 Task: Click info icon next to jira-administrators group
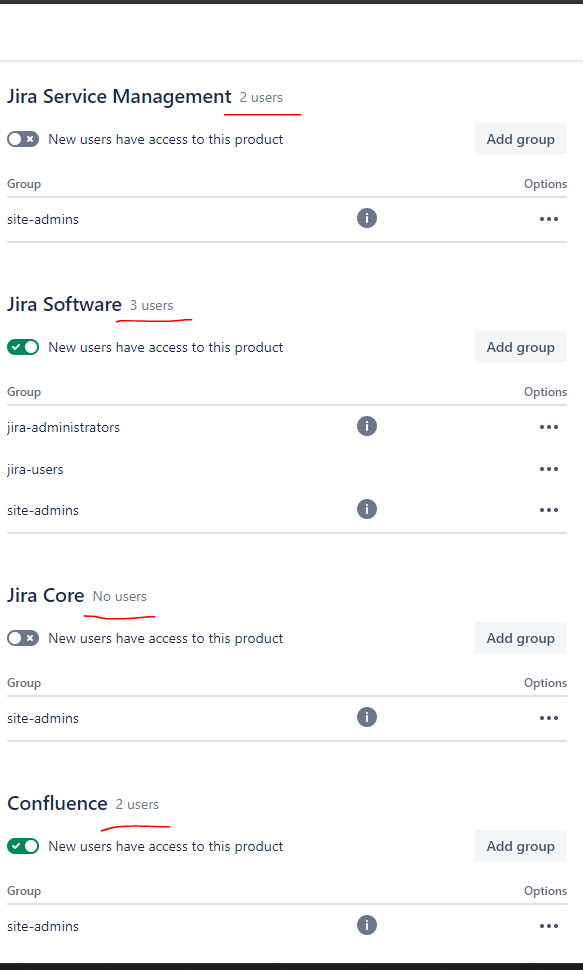(x=367, y=426)
